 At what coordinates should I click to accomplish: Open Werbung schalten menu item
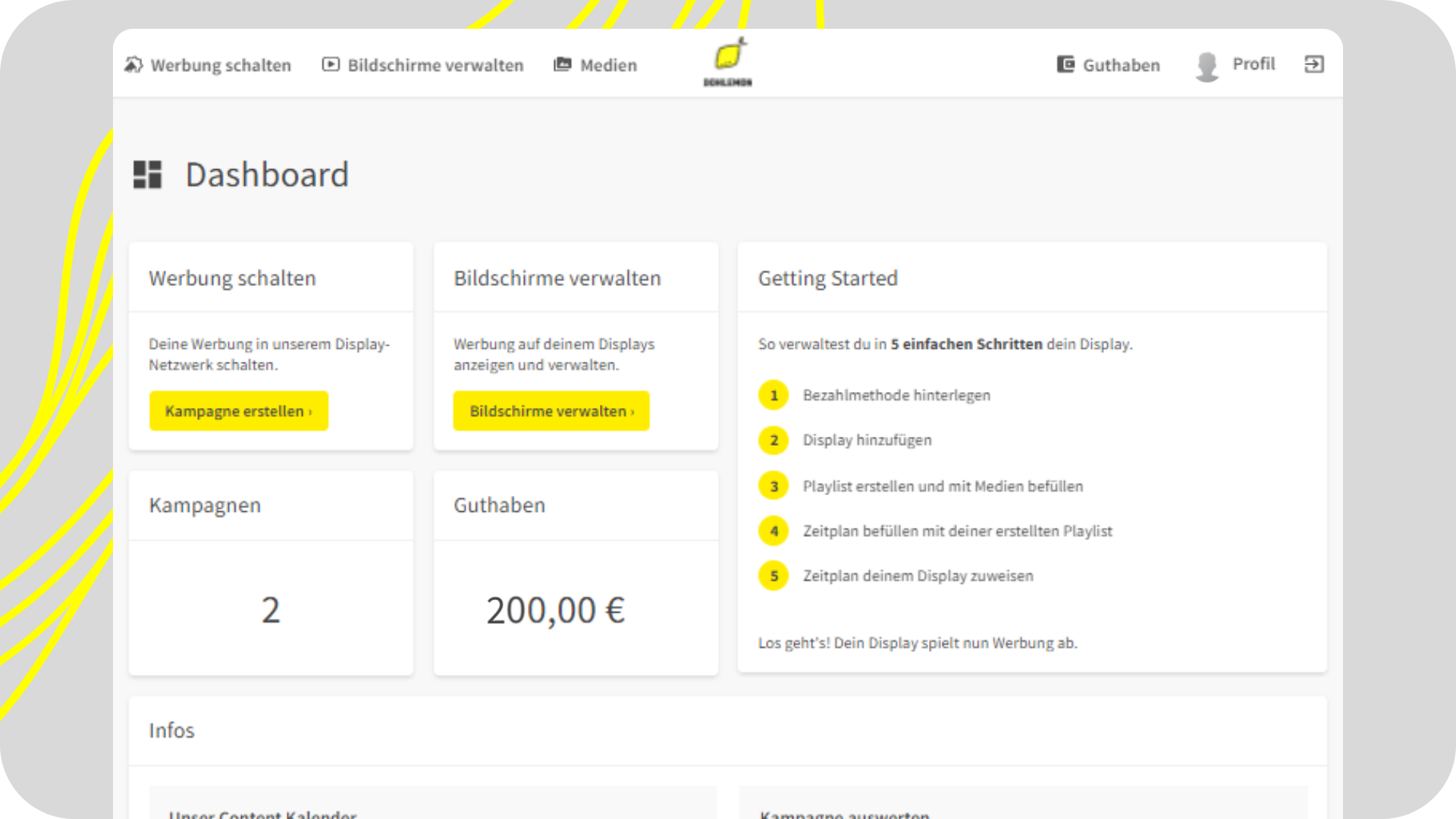tap(220, 65)
